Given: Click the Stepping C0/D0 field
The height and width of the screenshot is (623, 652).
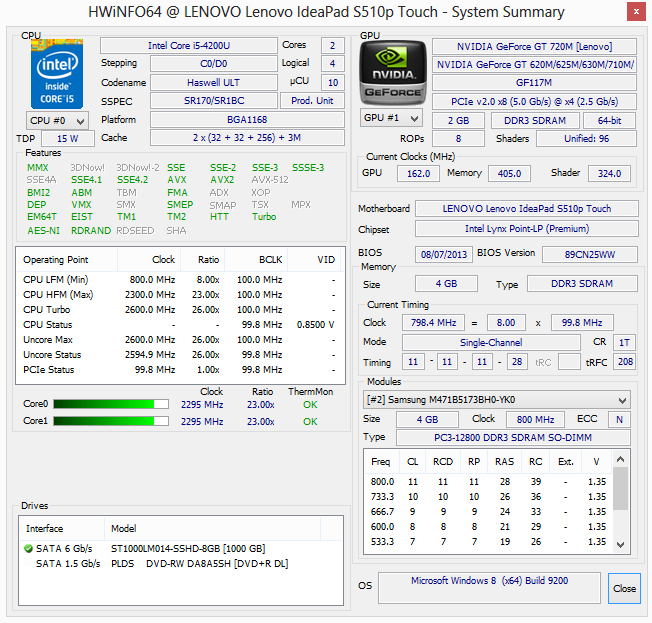Looking at the screenshot, I should pyautogui.click(x=214, y=64).
